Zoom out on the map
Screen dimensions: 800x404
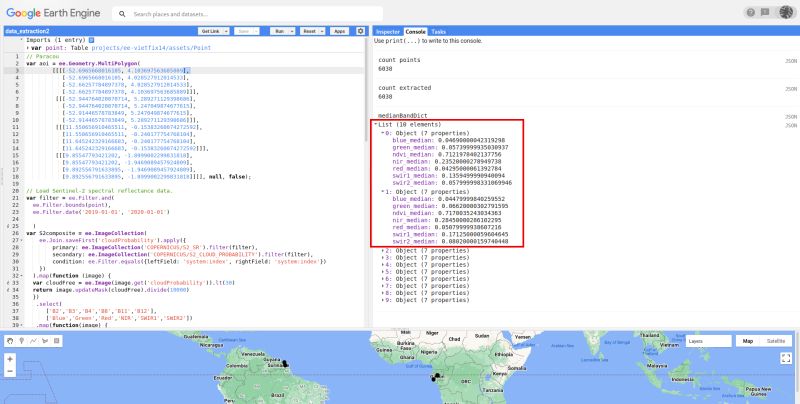click(x=10, y=371)
